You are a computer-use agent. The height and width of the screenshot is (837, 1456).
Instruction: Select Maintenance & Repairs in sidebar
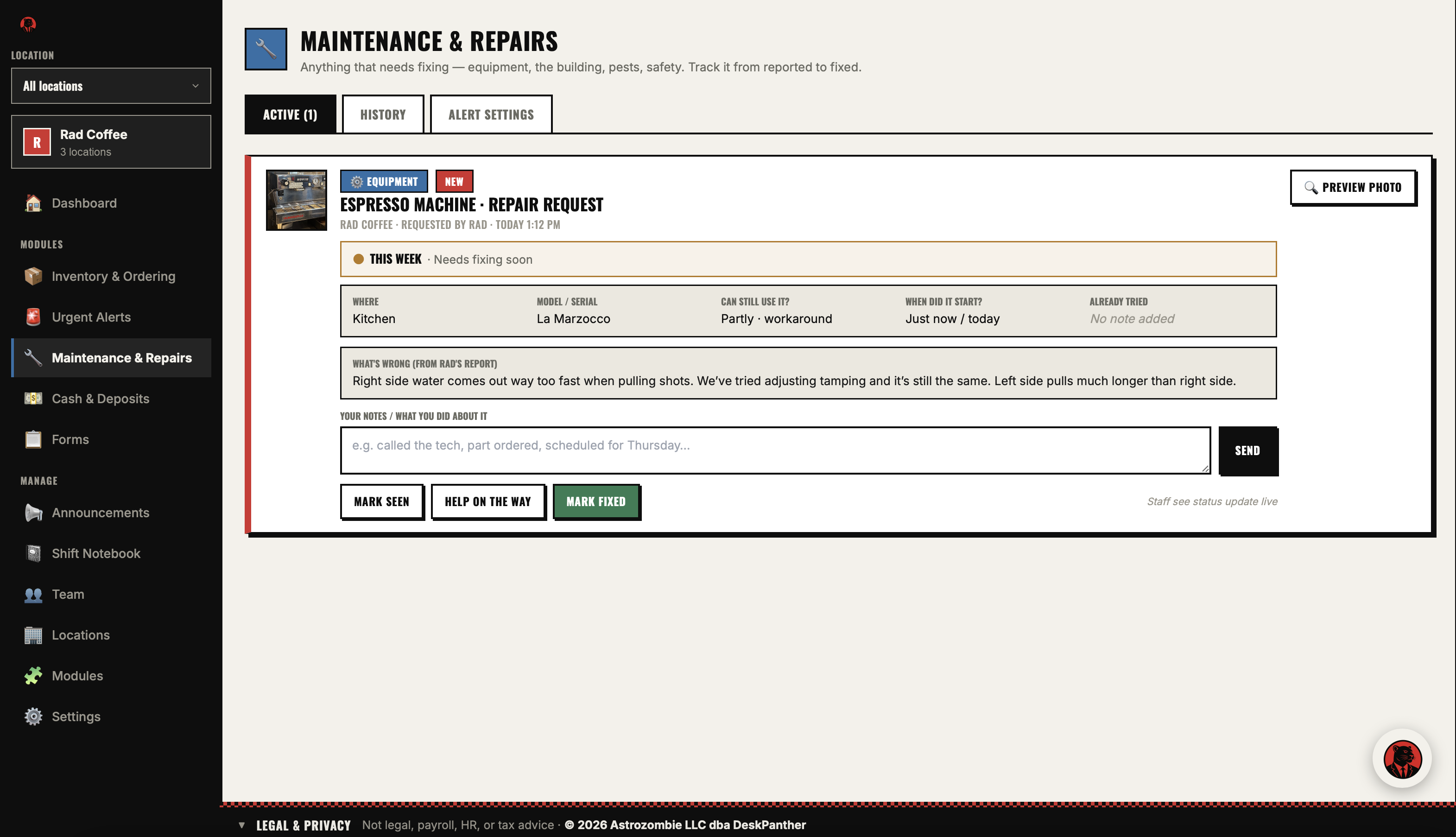tap(111, 358)
